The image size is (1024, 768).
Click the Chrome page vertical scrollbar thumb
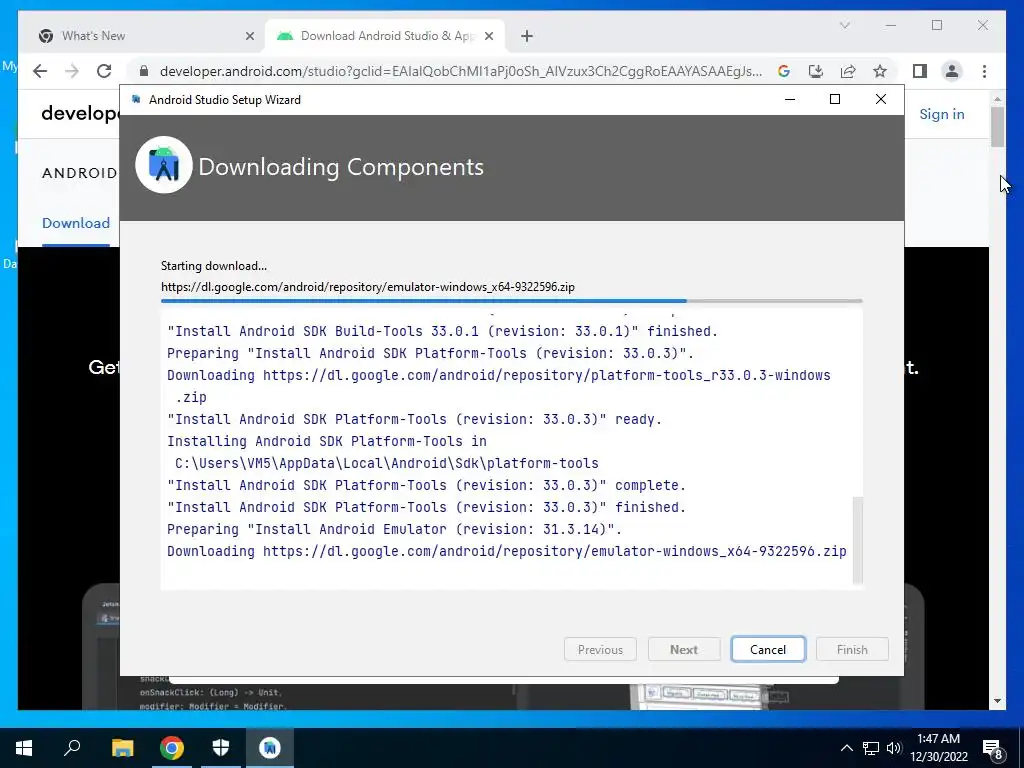tap(997, 127)
